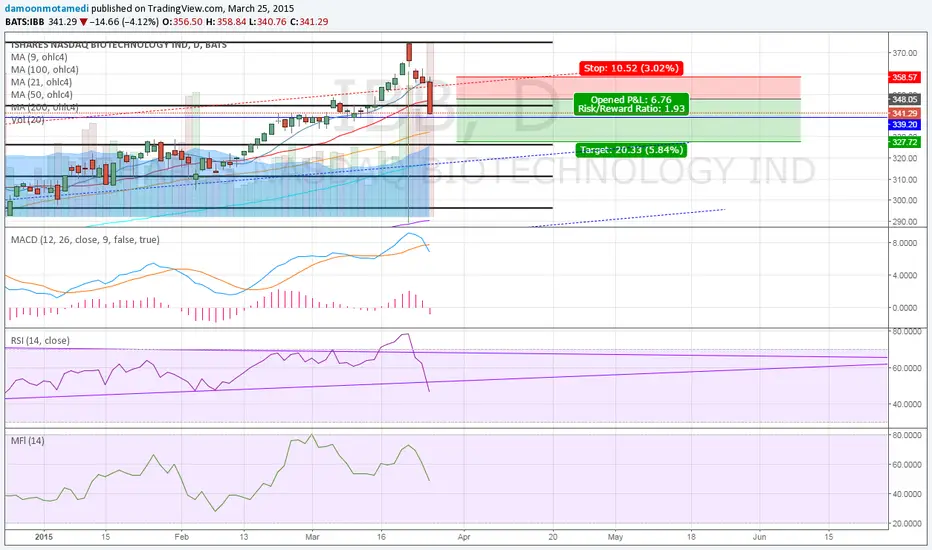932x550 pixels.
Task: Click the 310.00 price axis label
Action: pos(904,180)
